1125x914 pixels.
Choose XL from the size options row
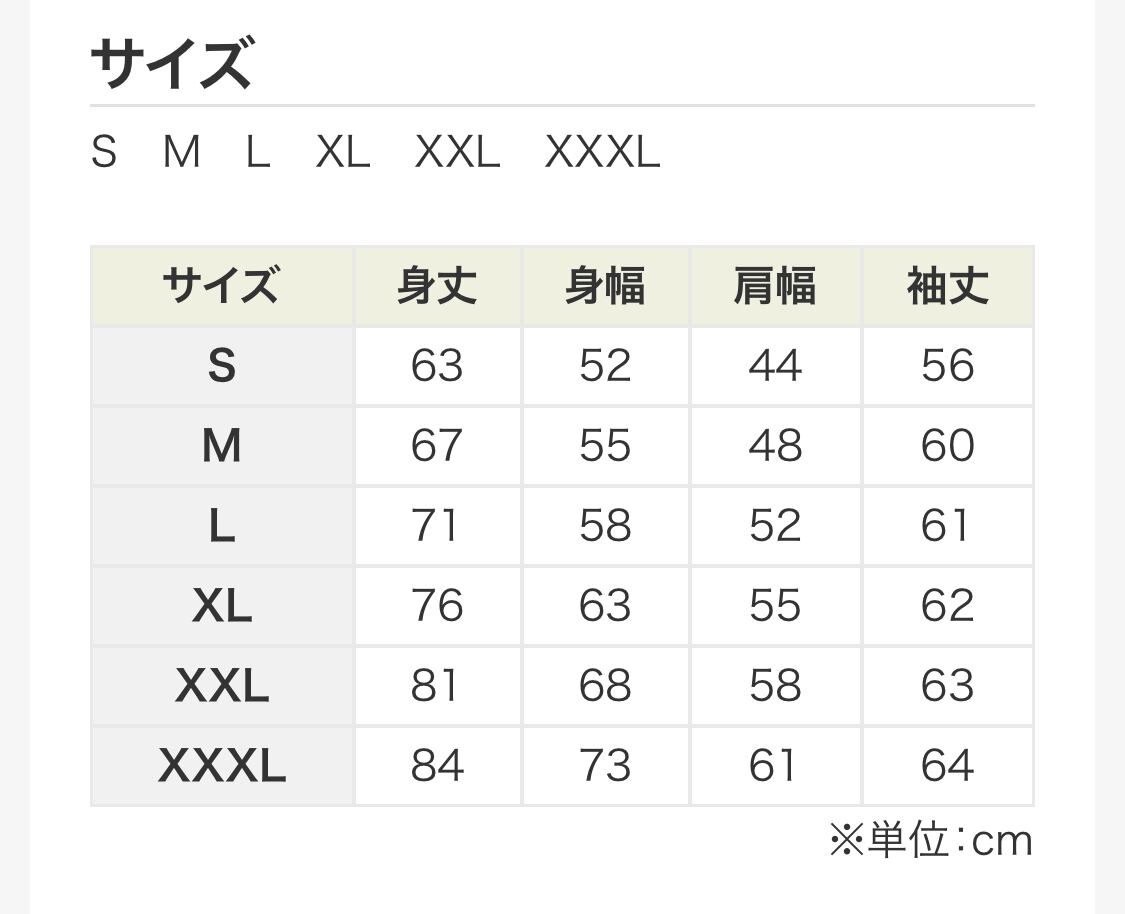(343, 153)
